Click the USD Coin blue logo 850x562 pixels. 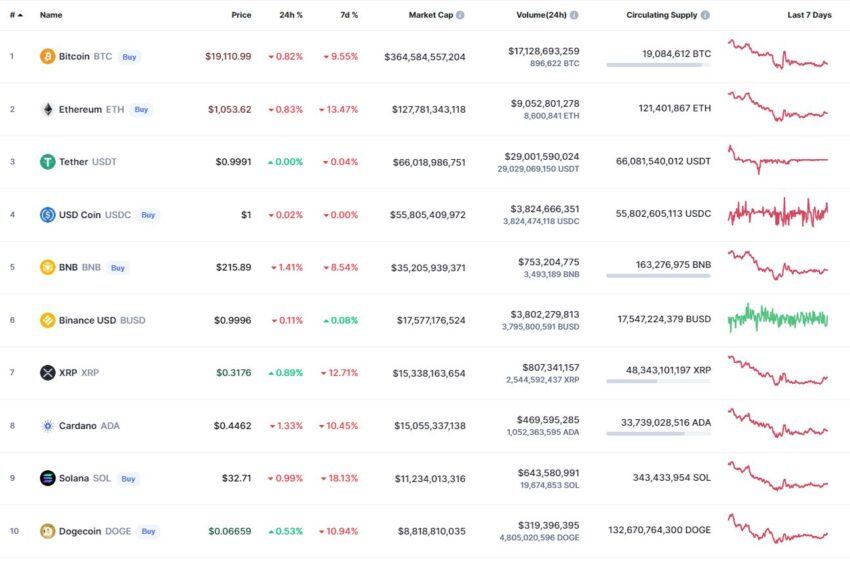tap(48, 215)
